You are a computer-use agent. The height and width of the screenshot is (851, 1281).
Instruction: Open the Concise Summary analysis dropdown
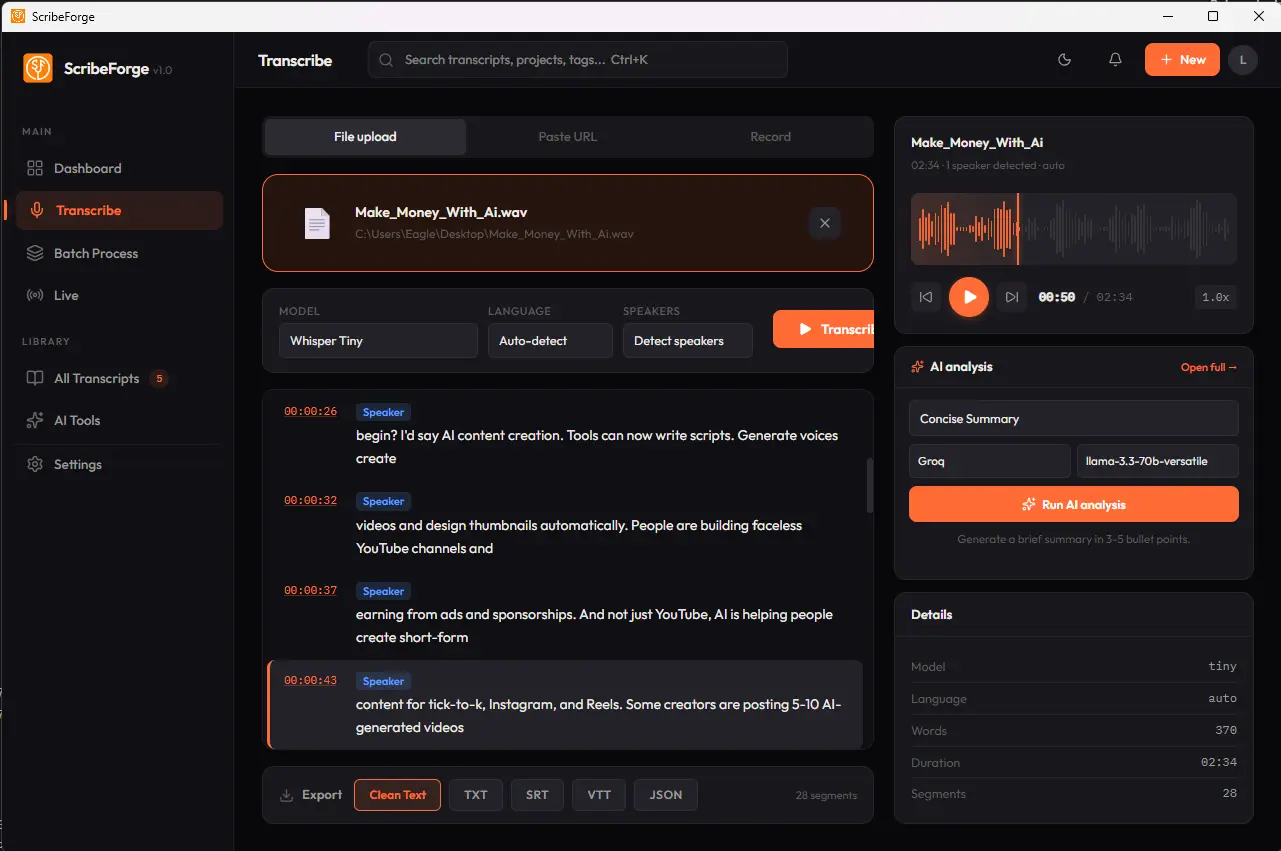pyautogui.click(x=1073, y=419)
